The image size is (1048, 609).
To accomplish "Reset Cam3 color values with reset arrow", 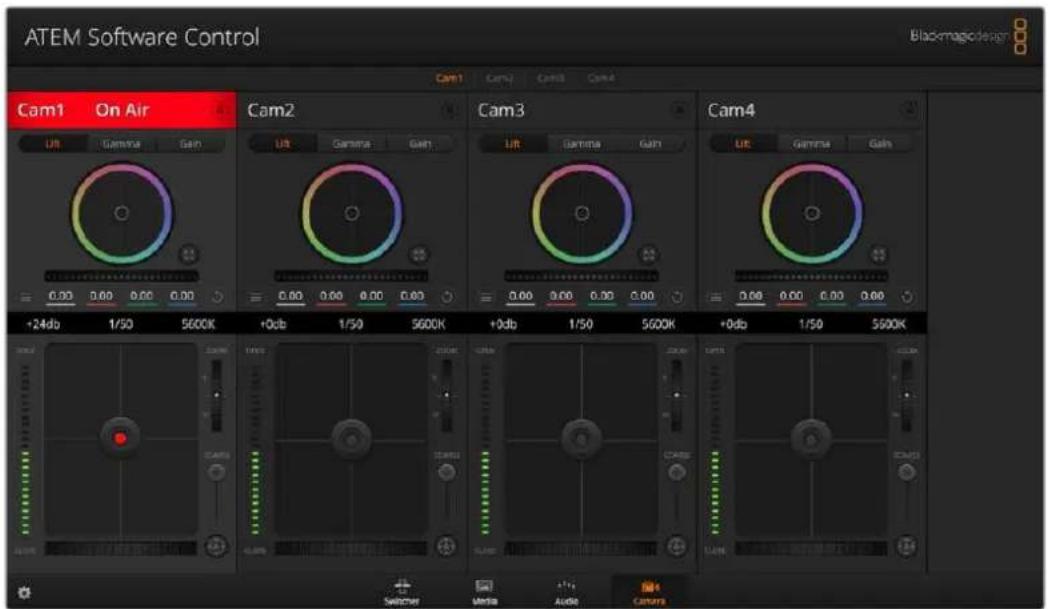I will [677, 297].
